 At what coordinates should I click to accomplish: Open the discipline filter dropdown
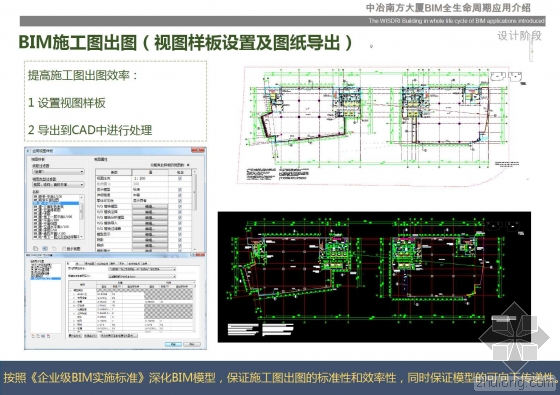[59, 171]
